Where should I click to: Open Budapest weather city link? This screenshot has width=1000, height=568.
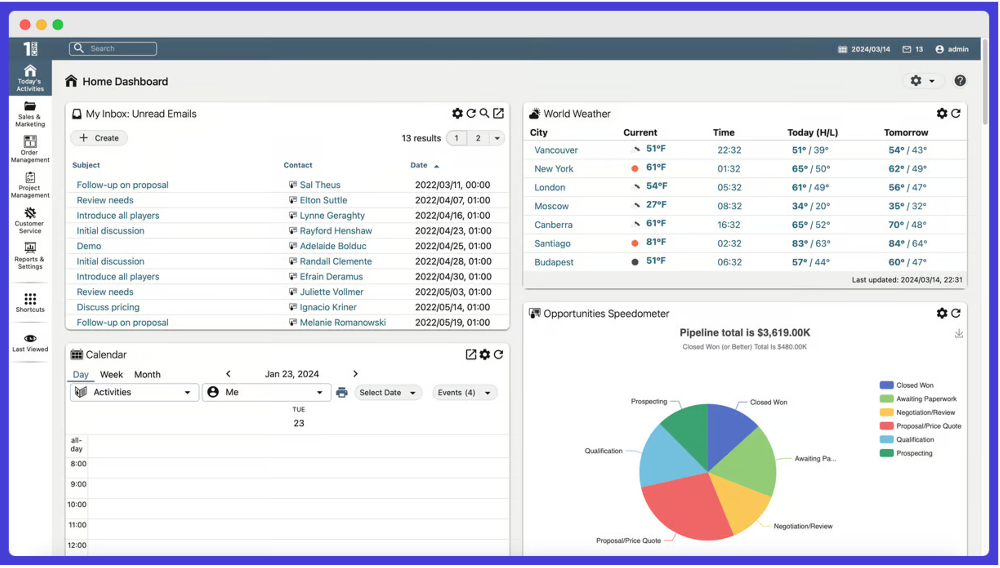pos(554,262)
